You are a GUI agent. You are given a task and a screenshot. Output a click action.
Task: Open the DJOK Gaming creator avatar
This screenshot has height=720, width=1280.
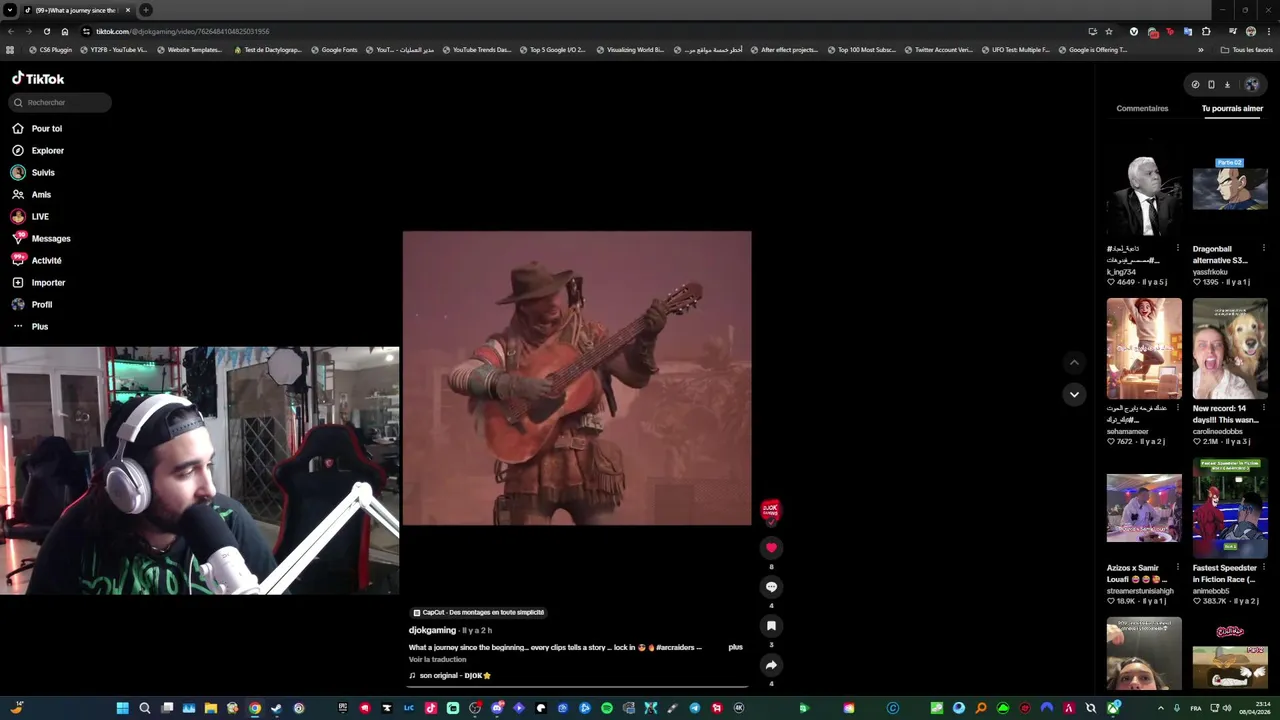coord(770,510)
